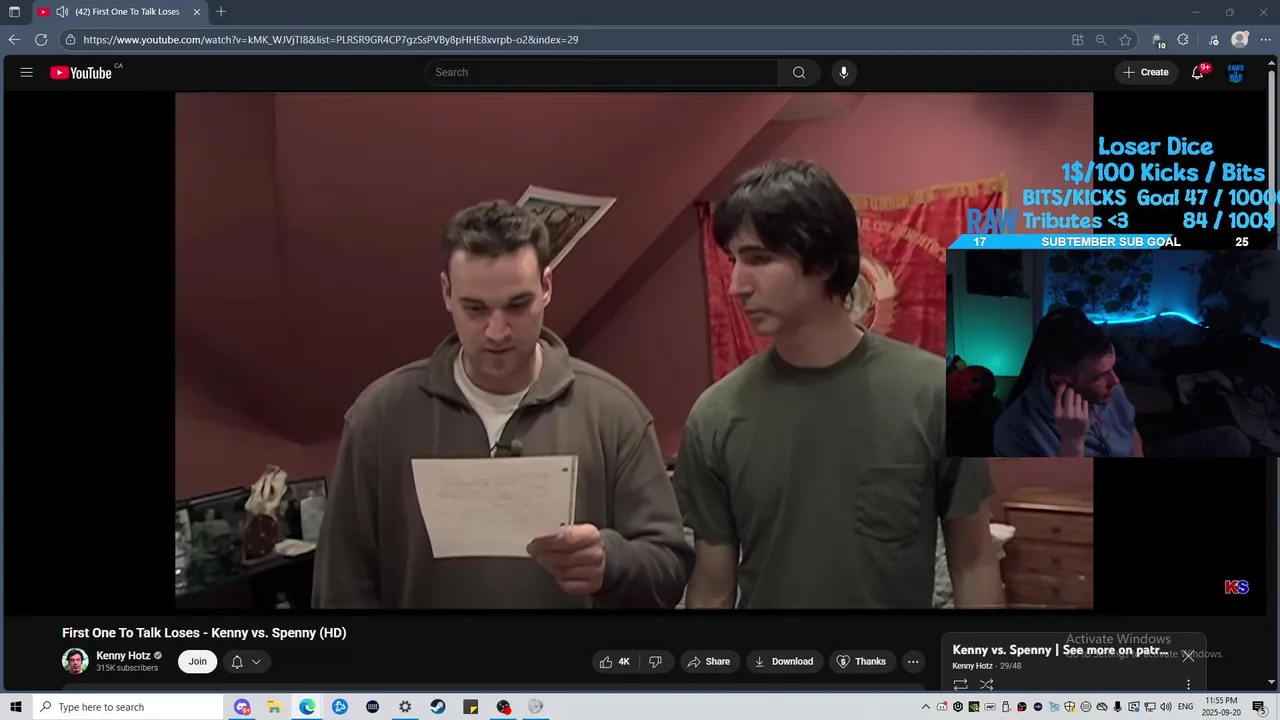Open the notification bell dropdown beside Join
The image size is (1280, 720).
(246, 661)
